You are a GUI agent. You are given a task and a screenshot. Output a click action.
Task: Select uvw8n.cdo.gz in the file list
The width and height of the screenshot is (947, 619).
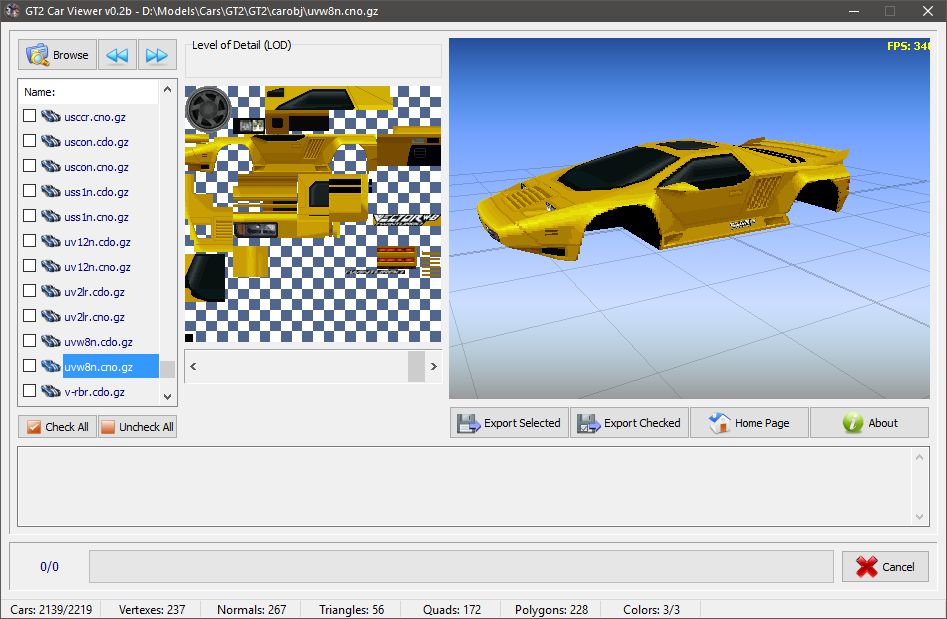click(x=98, y=342)
